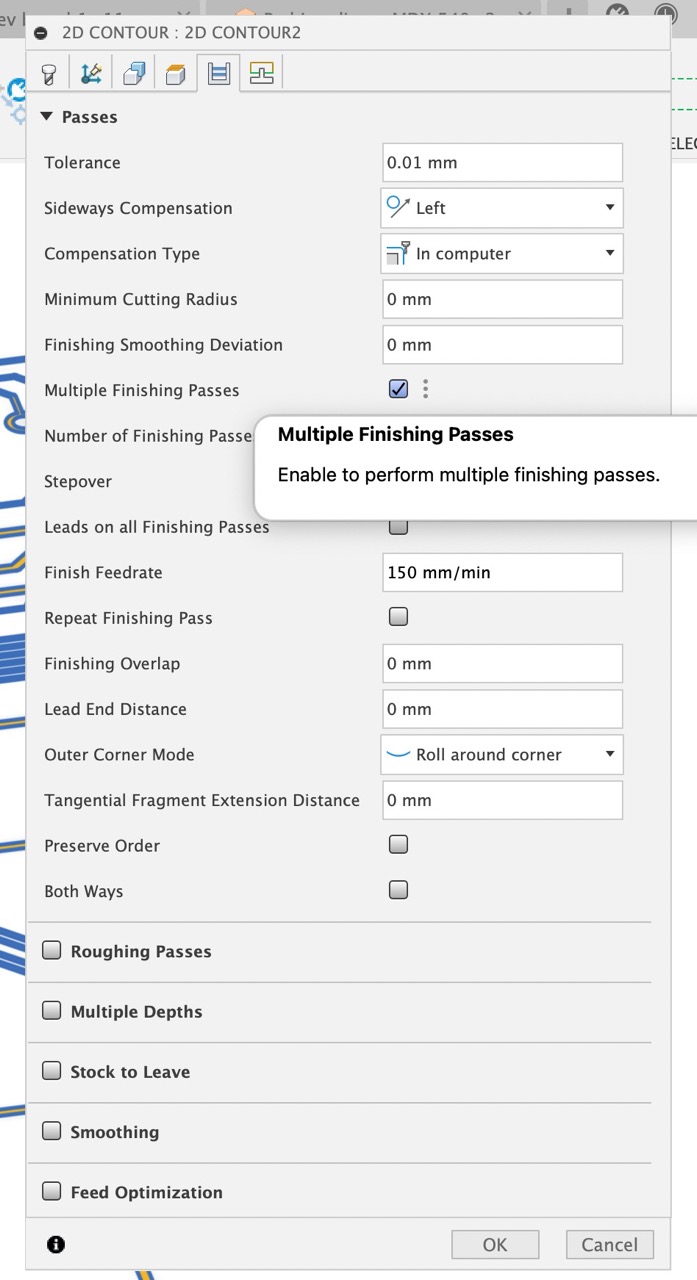Click the Finish Feedrate input field
The image size is (697, 1280).
(502, 572)
